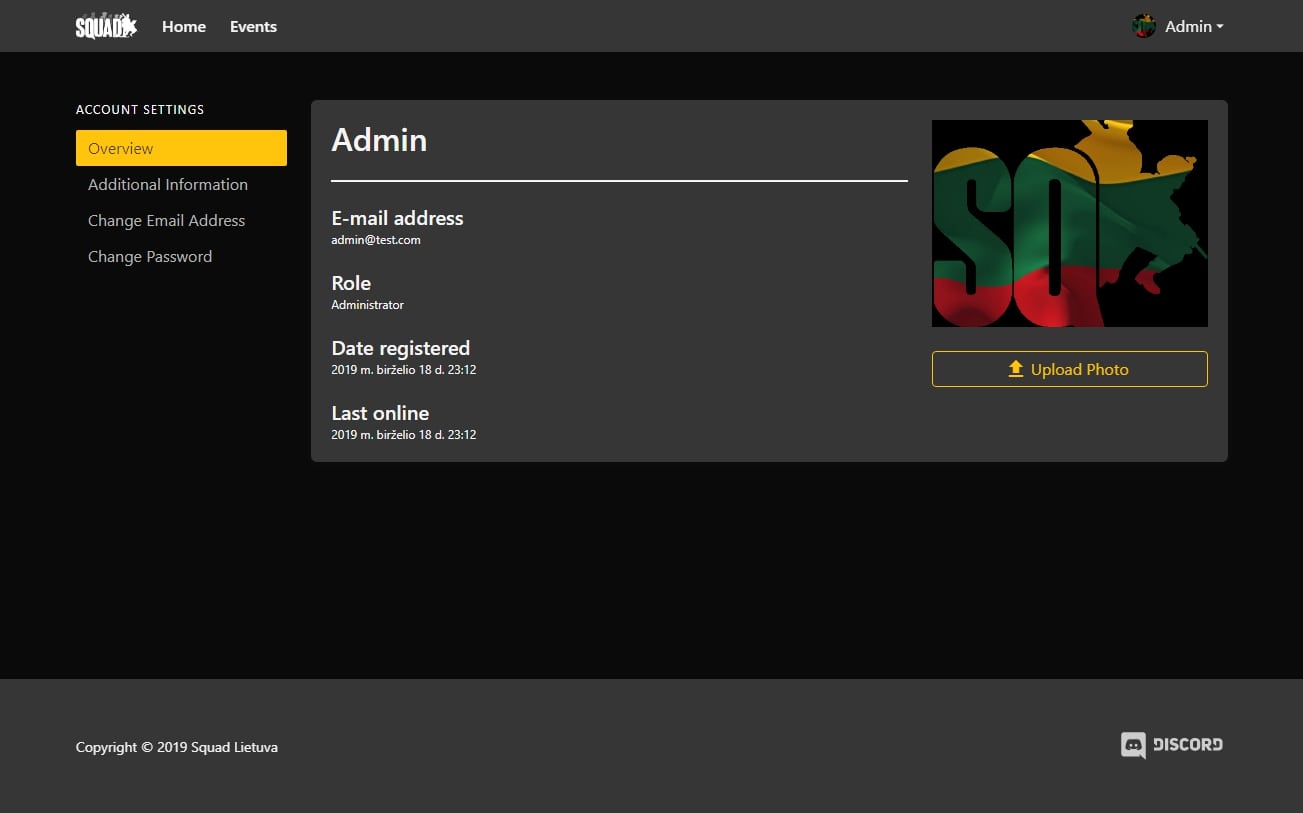Click the Upload Photo button
The image size is (1303, 813).
(x=1070, y=369)
